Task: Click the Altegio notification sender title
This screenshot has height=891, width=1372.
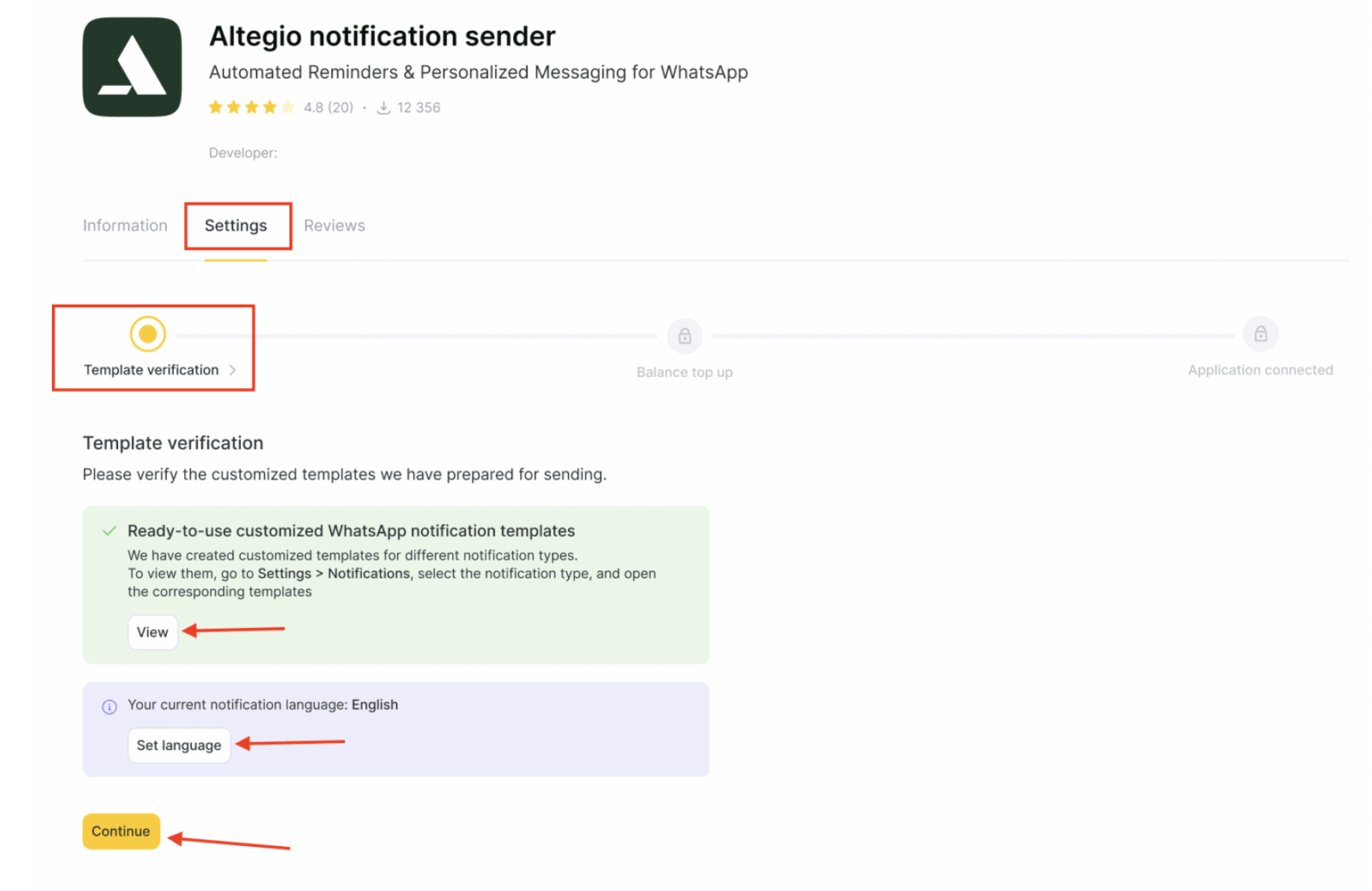Action: [x=382, y=36]
